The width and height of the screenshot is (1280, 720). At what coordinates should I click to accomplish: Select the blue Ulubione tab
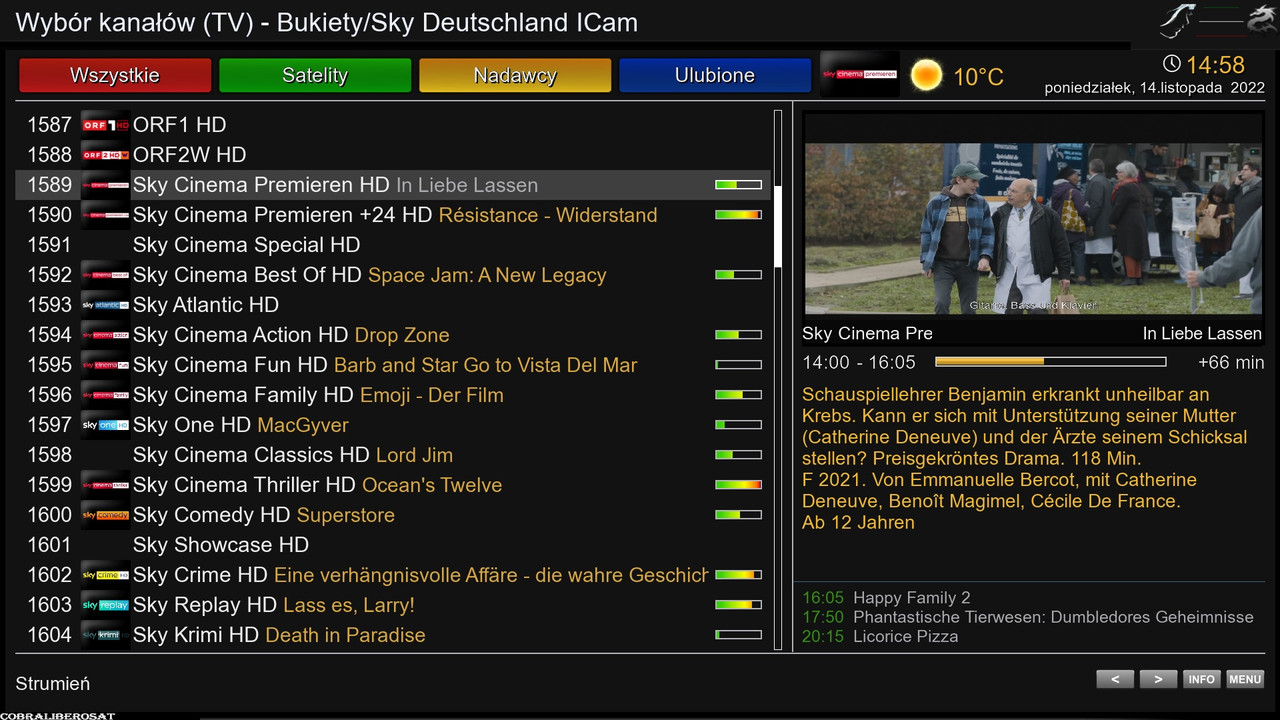715,75
